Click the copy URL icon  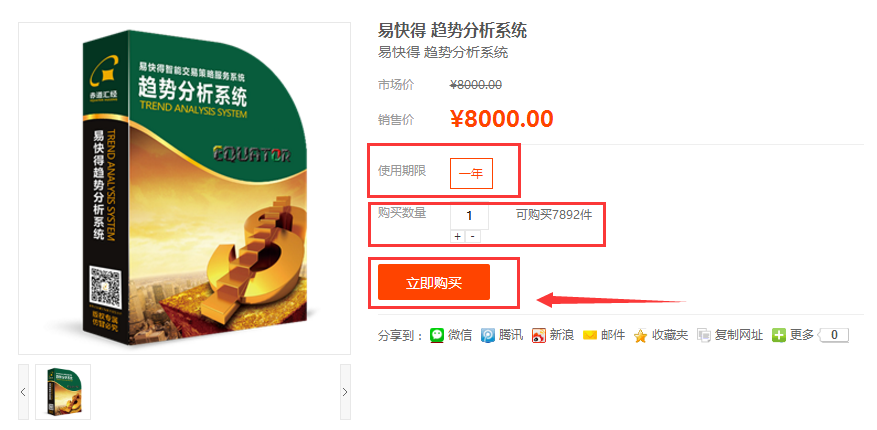point(704,336)
